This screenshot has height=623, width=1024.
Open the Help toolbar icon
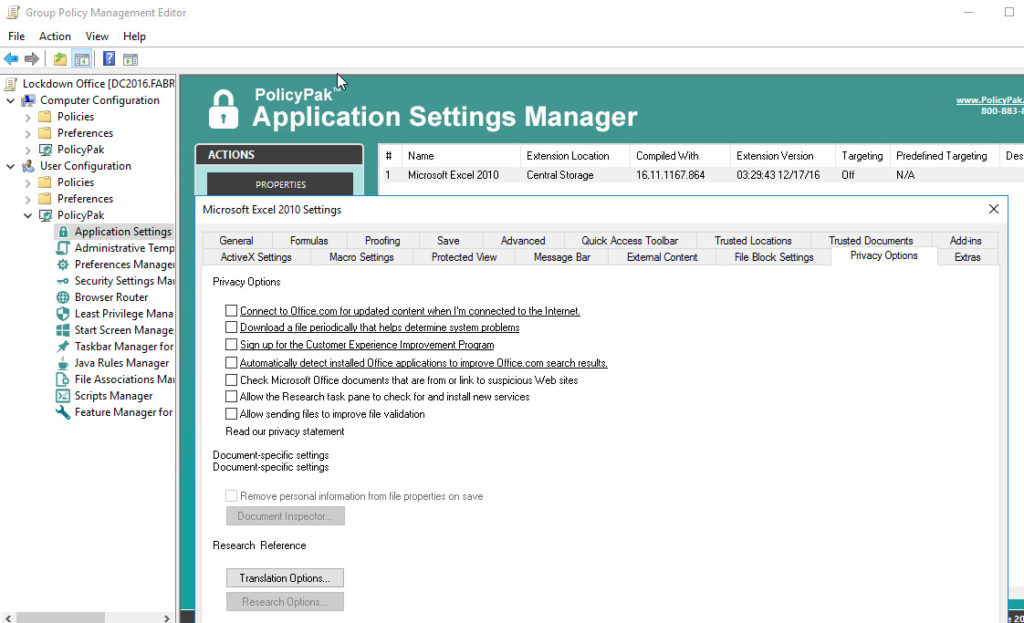(x=109, y=59)
